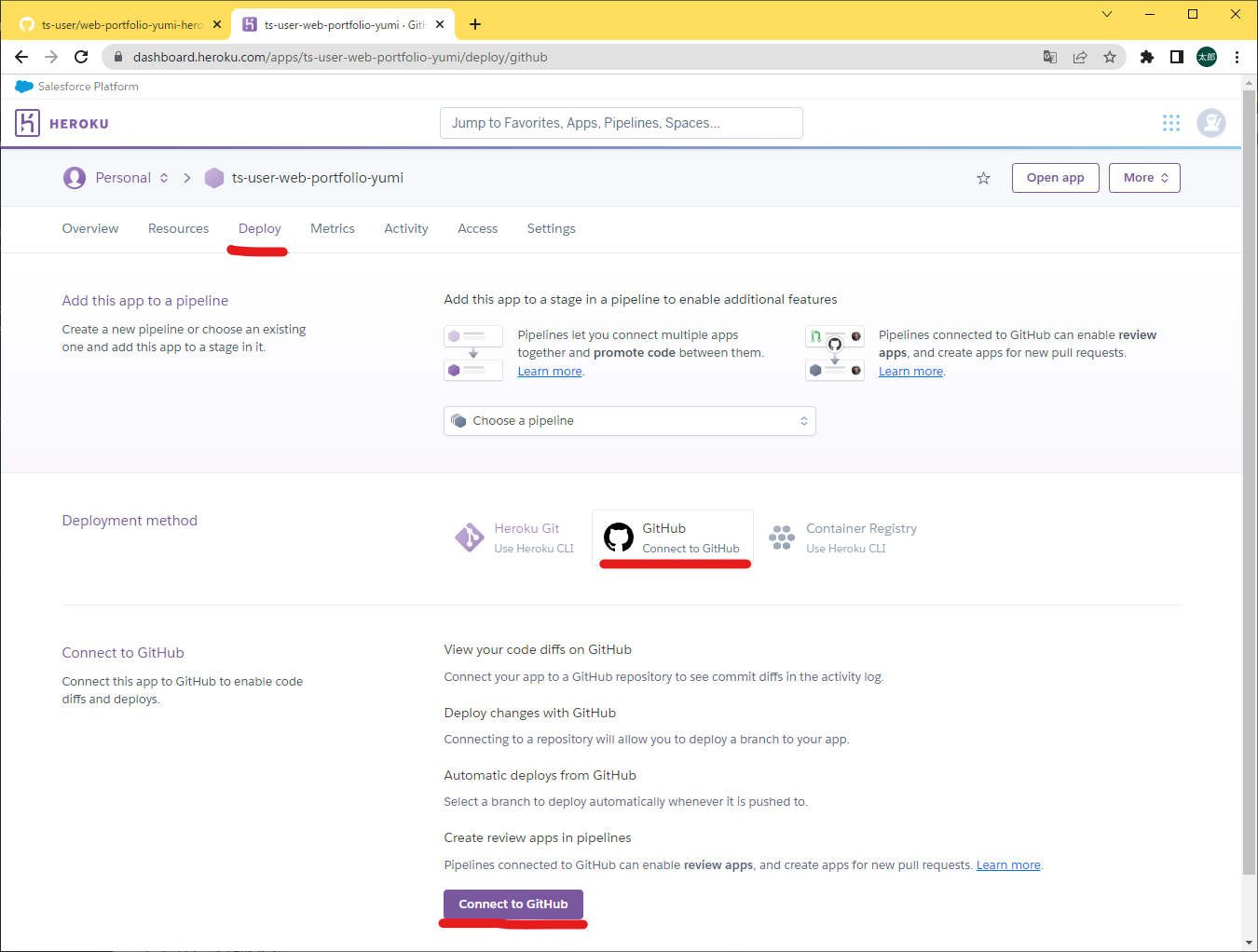Open the browser extensions puzzle icon
The image size is (1258, 952).
point(1147,57)
